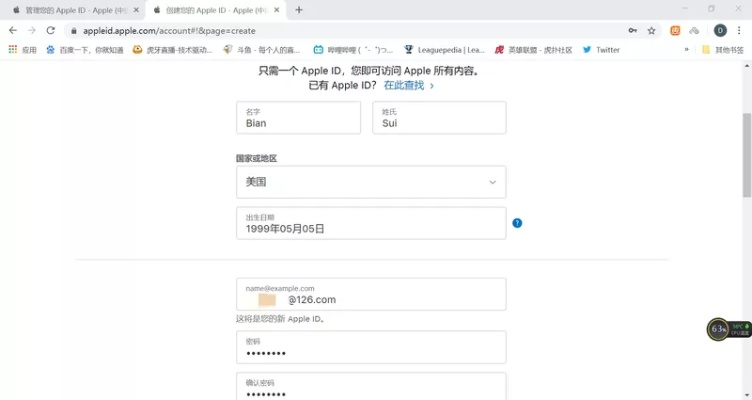This screenshot has height=400, width=752.
Task: Click the birth date field 1999年05月05日
Action: click(371, 223)
